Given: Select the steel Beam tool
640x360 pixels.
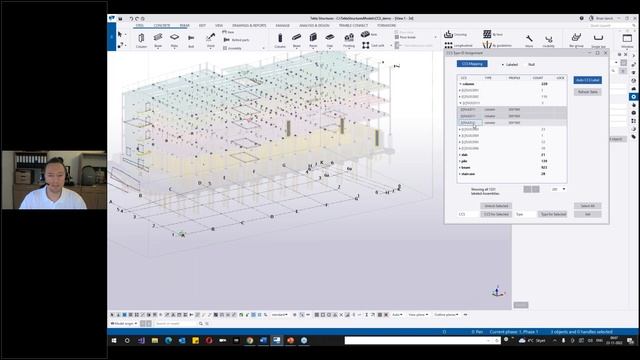Looking at the screenshot, I should coord(158,40).
